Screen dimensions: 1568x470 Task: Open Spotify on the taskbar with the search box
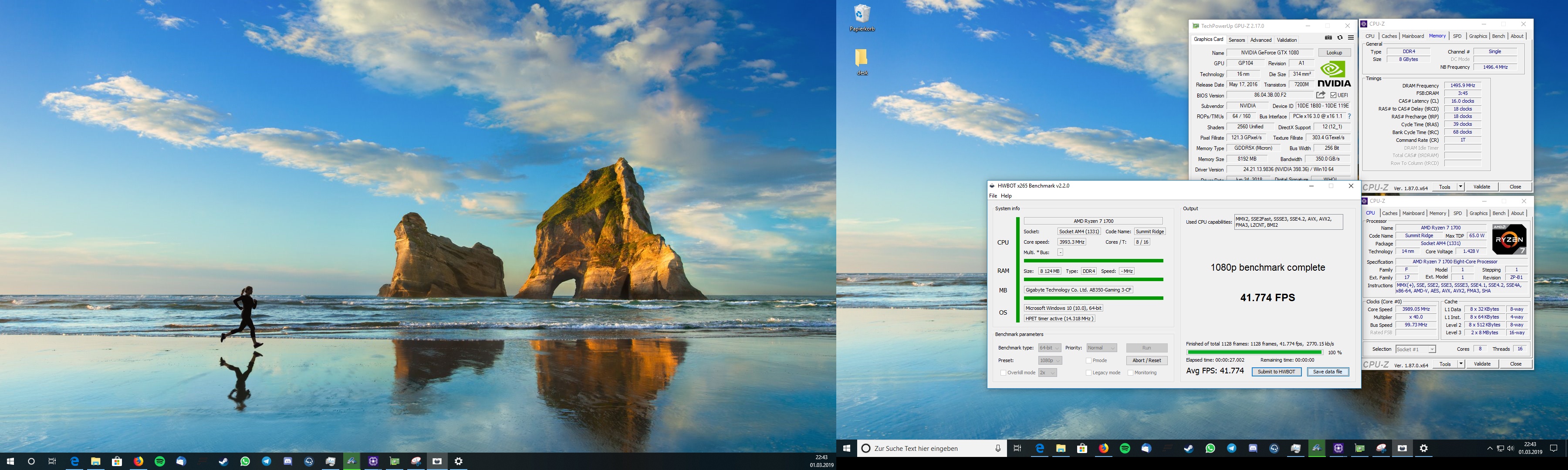coord(1125,448)
